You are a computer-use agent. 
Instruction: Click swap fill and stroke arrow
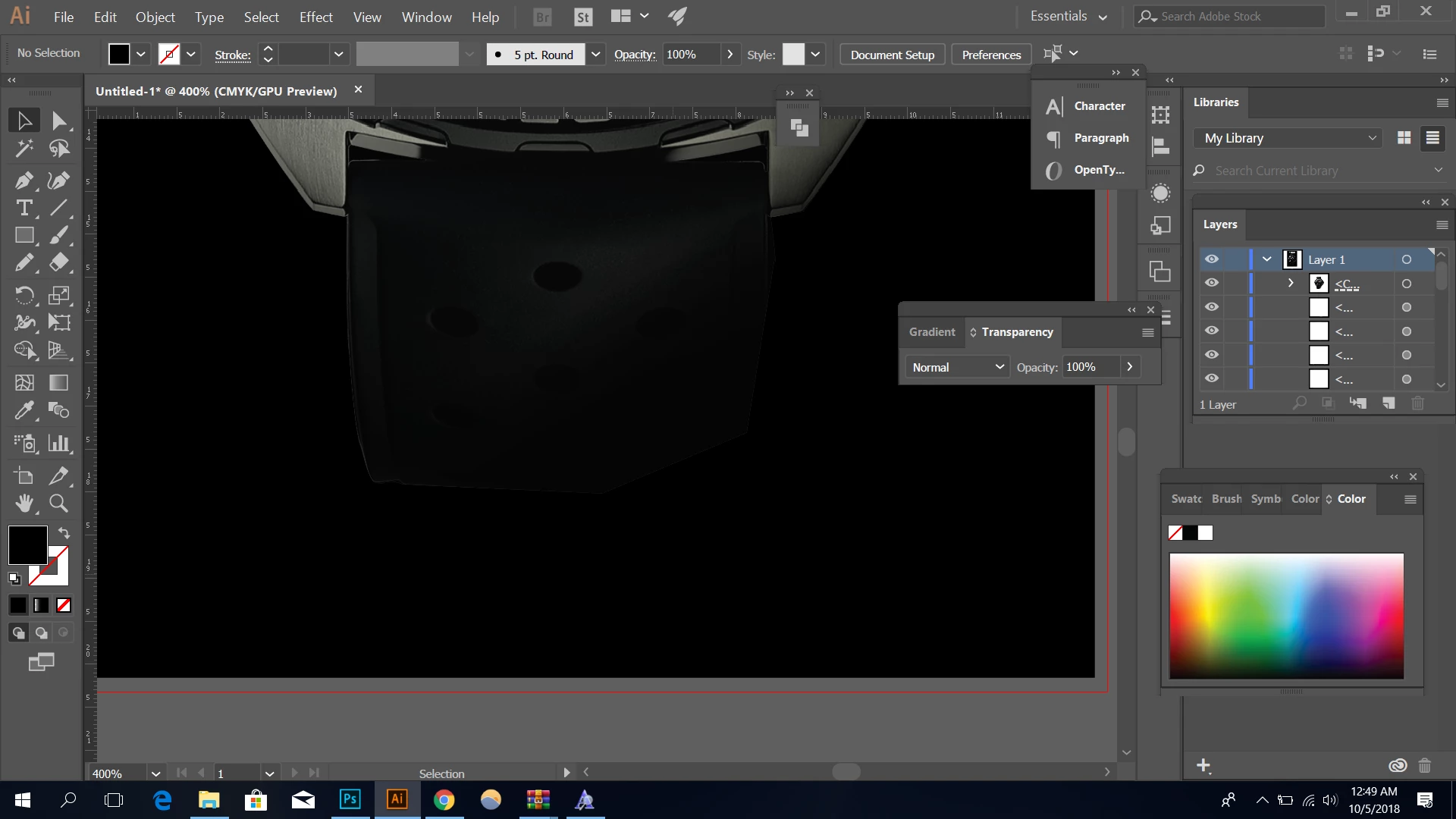point(64,533)
